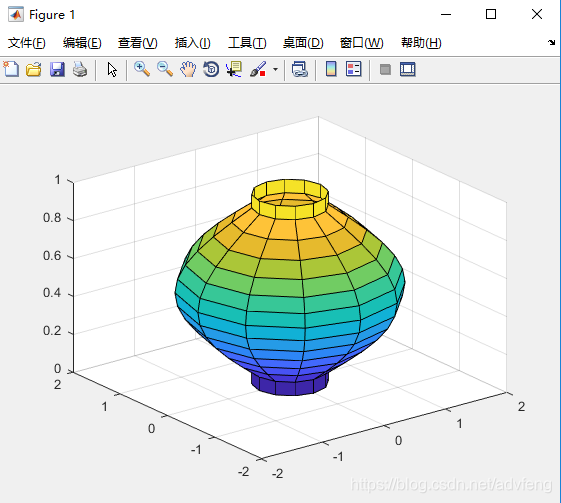
Task: Click the dock figure arrow in menu bar
Action: point(551,43)
